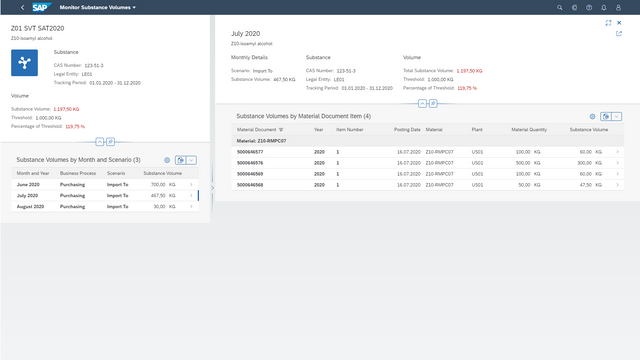Navigate with chevron on row 5000646569

(618, 174)
